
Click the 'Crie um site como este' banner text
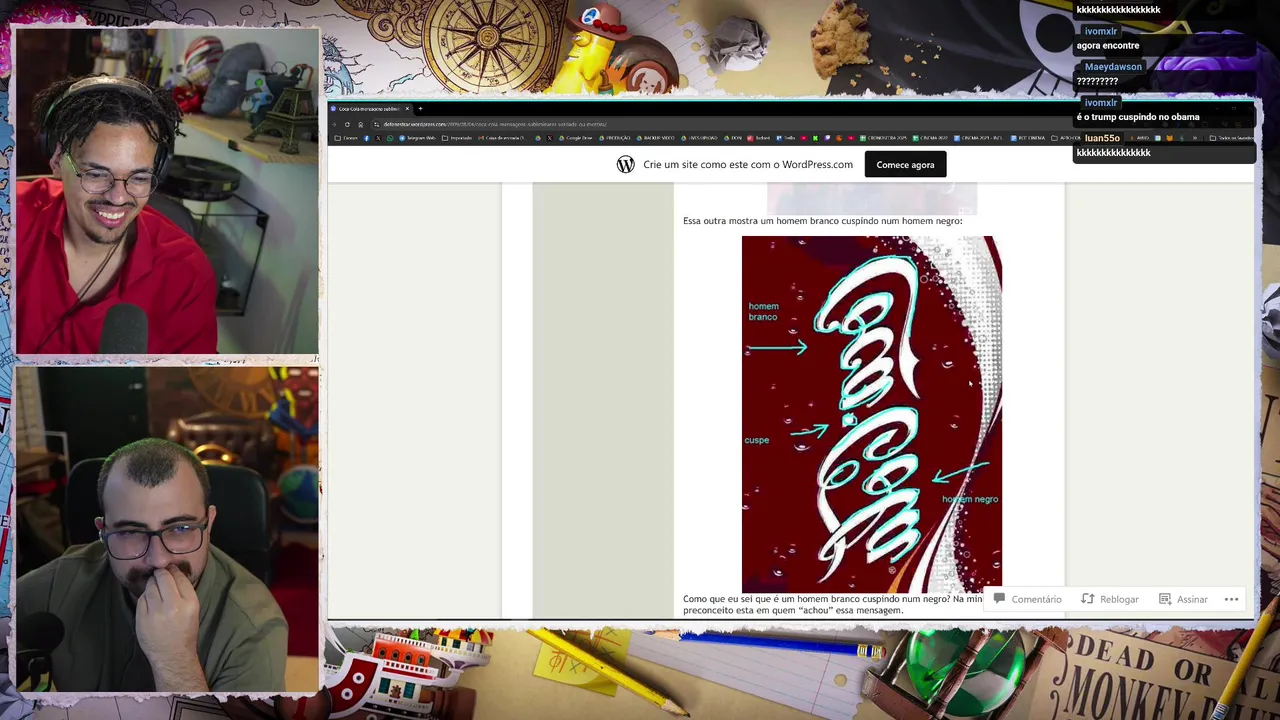point(748,165)
